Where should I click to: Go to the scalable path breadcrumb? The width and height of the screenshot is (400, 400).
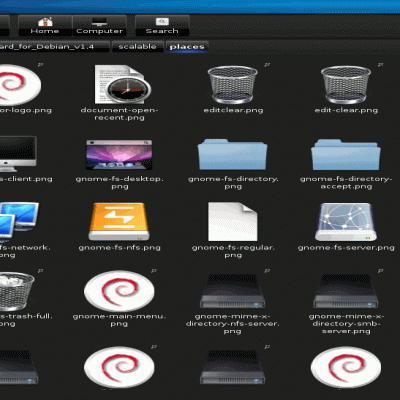137,47
